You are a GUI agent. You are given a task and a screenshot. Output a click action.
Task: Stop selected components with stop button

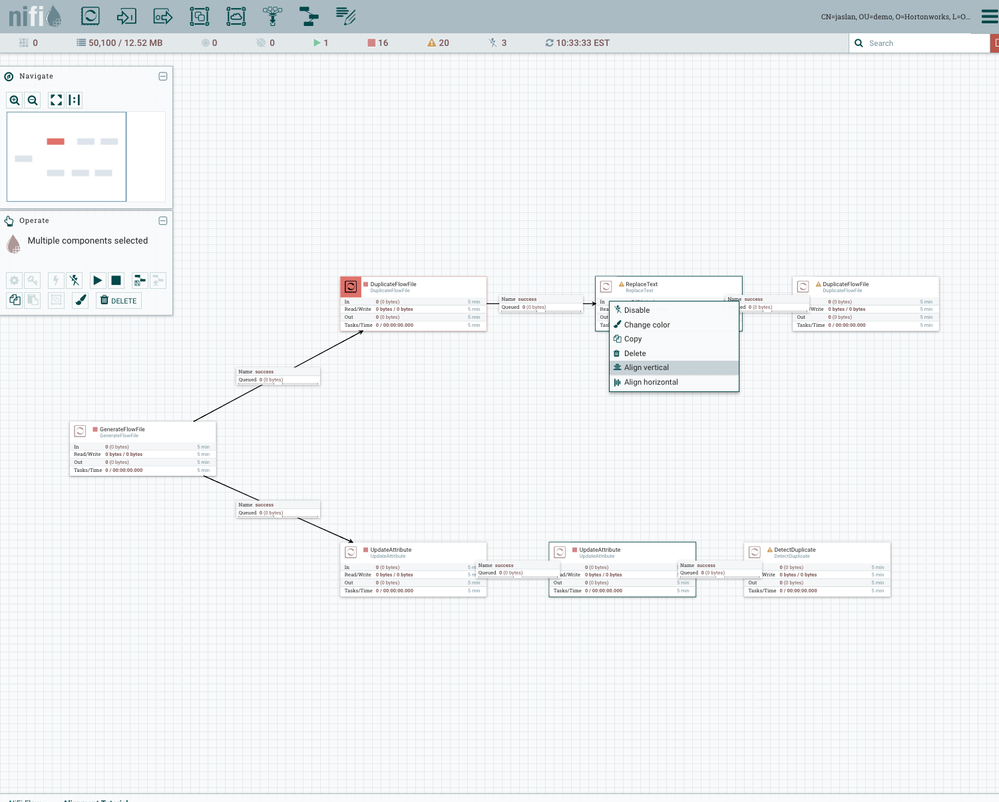pos(116,281)
